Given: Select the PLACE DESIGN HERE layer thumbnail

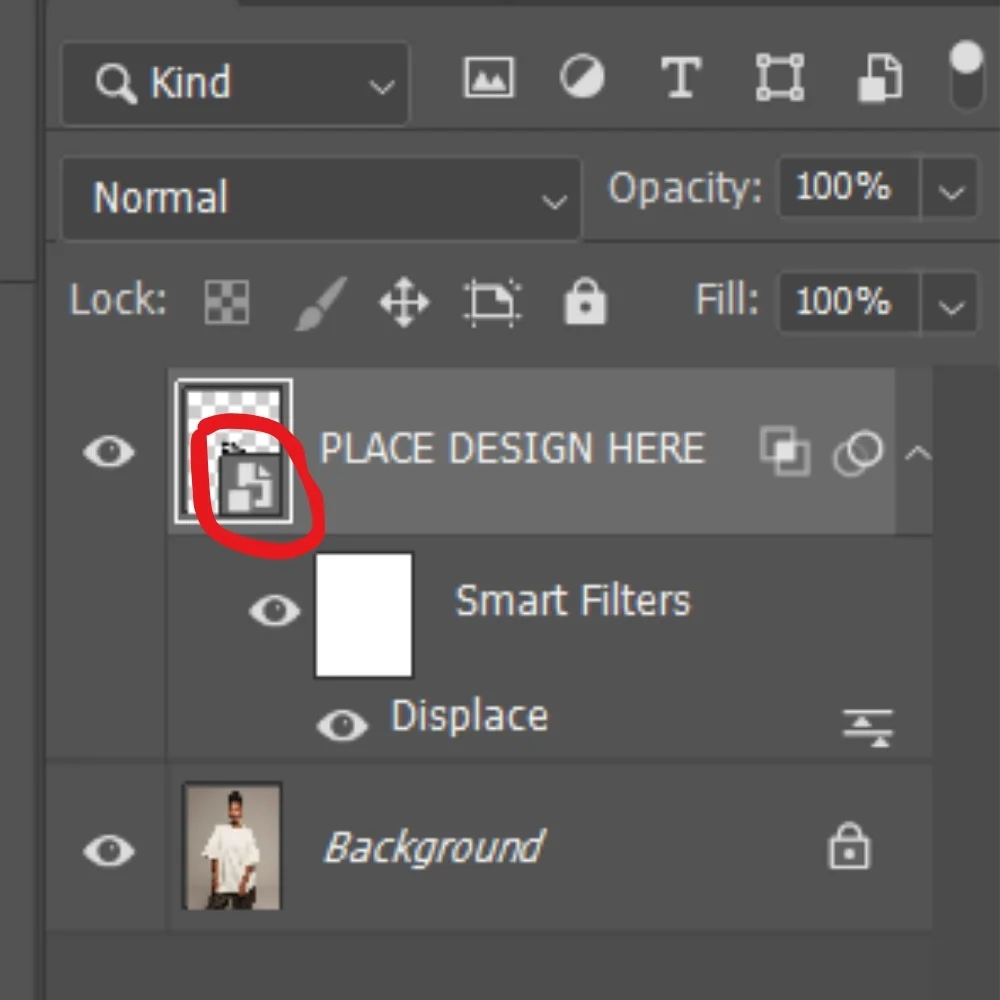Looking at the screenshot, I should [234, 452].
